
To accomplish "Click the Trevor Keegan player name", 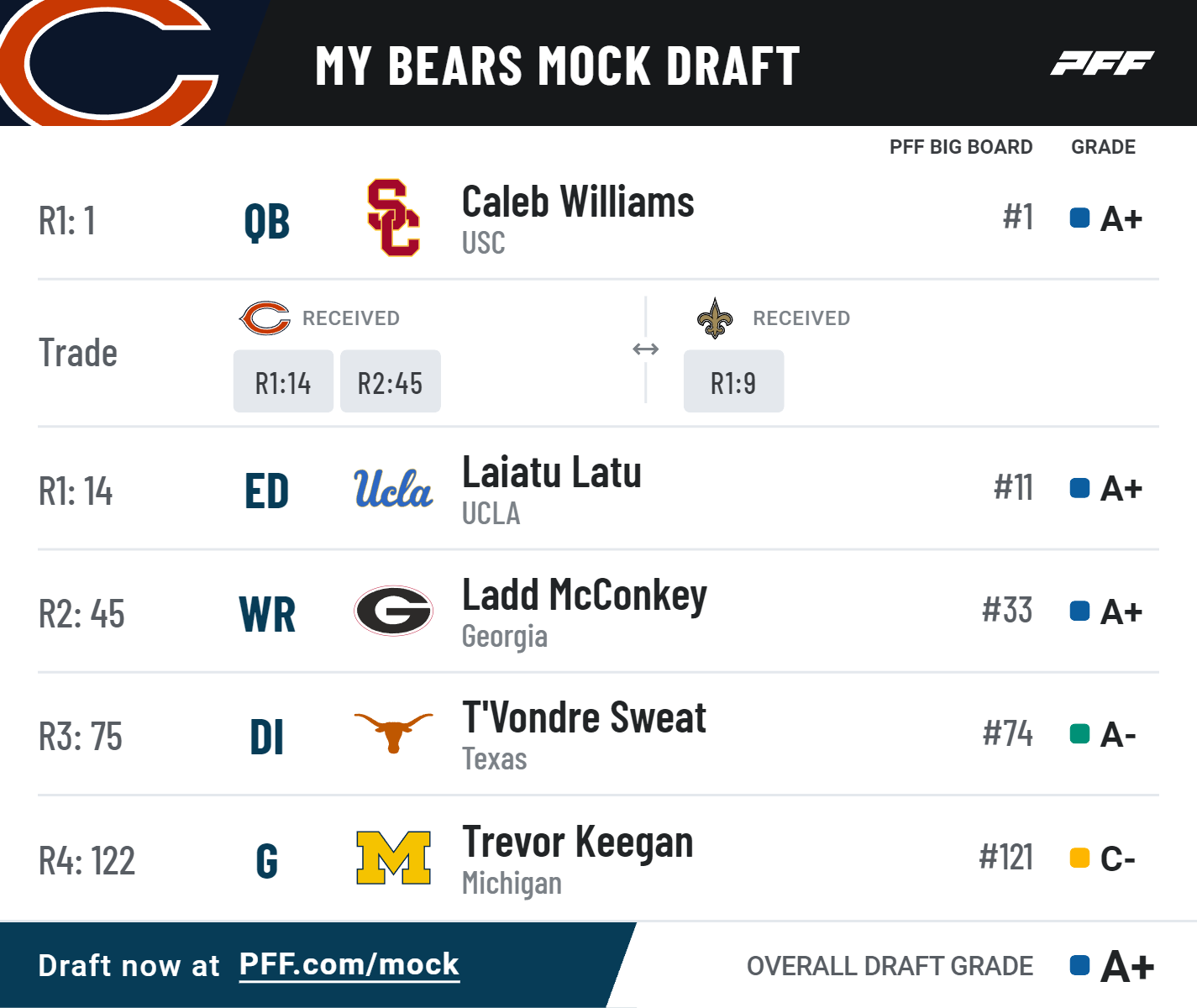I will (578, 843).
